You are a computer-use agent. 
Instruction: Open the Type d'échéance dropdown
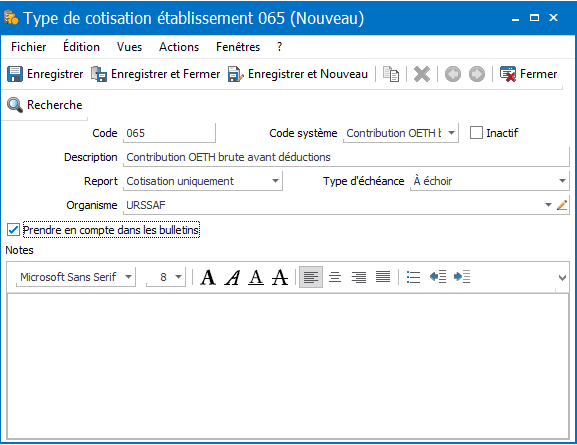click(x=562, y=181)
